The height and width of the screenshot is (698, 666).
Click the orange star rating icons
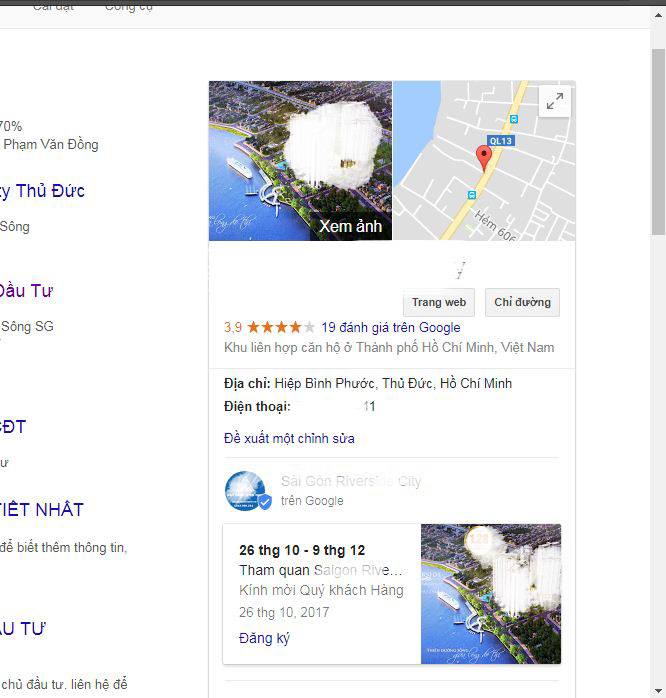(x=281, y=328)
